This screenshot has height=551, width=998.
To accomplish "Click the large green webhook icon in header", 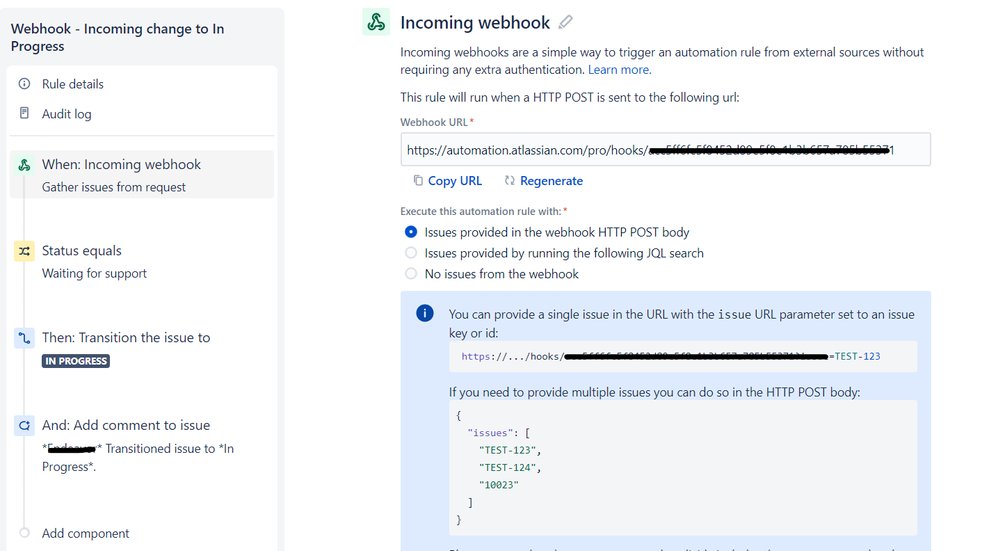I will [x=376, y=22].
